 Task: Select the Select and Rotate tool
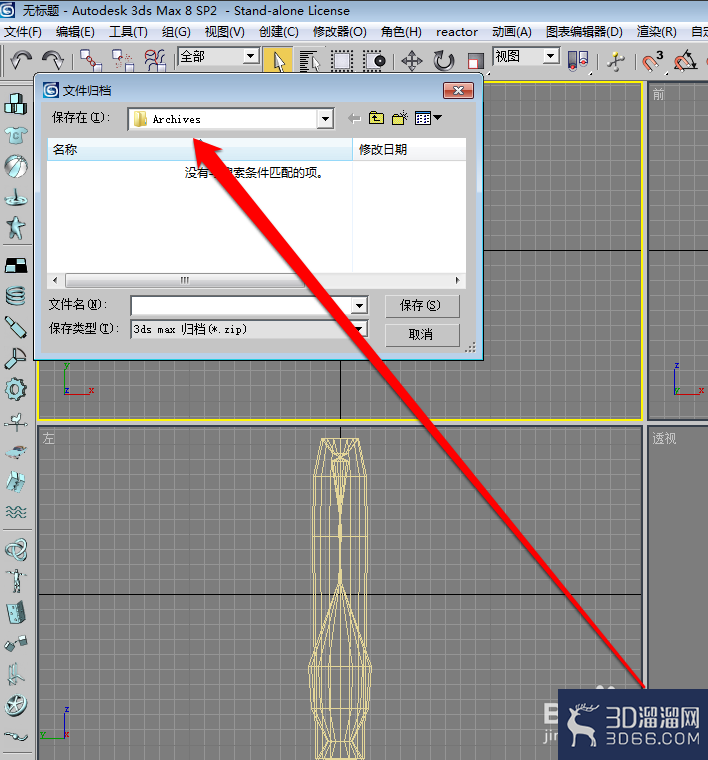coord(443,61)
